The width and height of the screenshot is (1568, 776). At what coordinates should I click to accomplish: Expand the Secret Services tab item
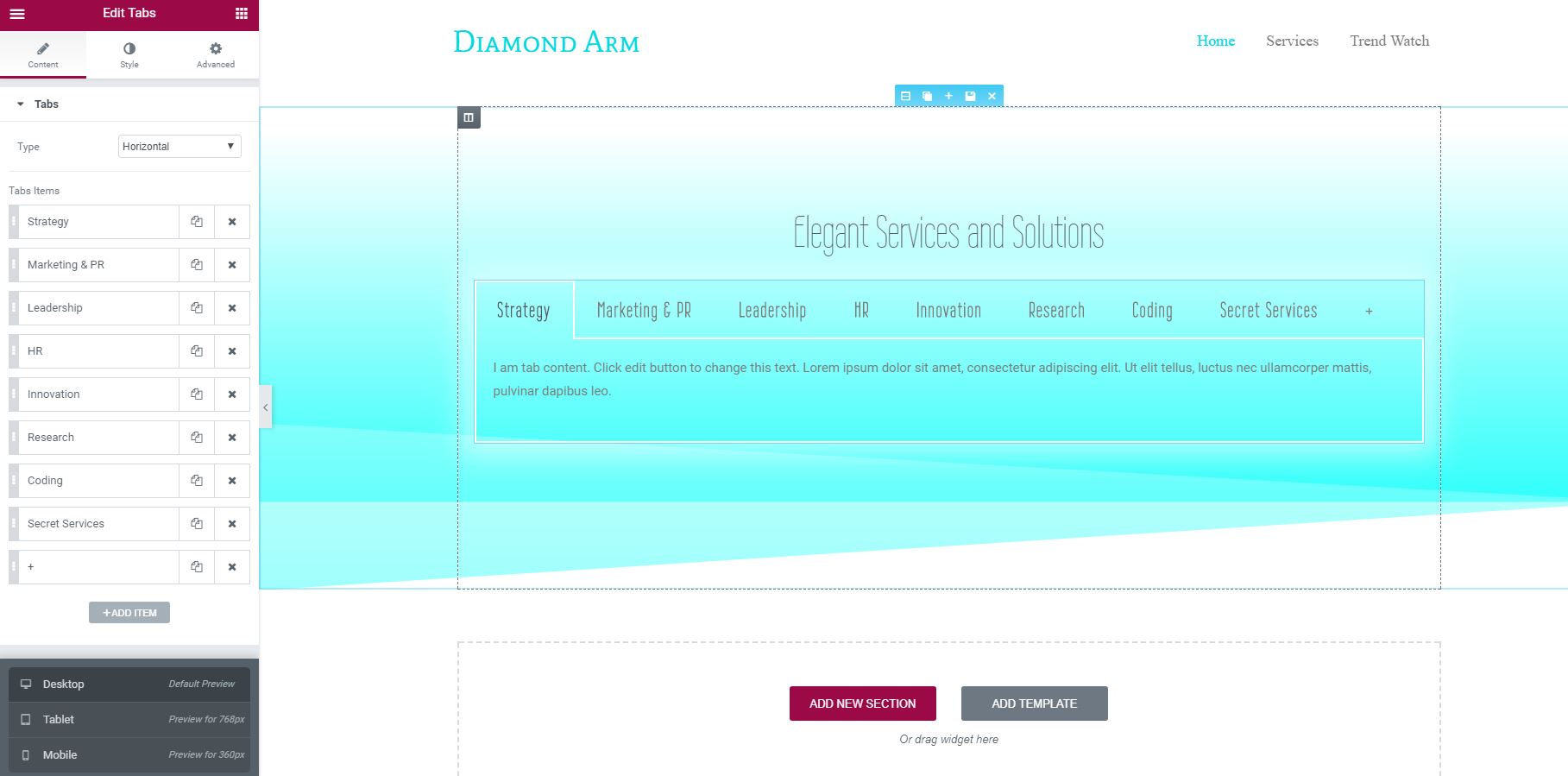(x=98, y=524)
